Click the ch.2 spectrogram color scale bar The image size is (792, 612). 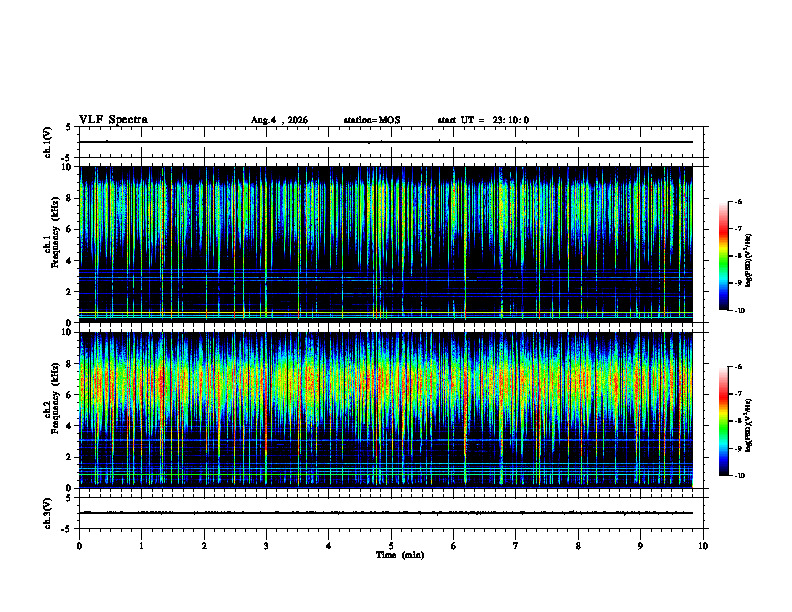point(724,421)
